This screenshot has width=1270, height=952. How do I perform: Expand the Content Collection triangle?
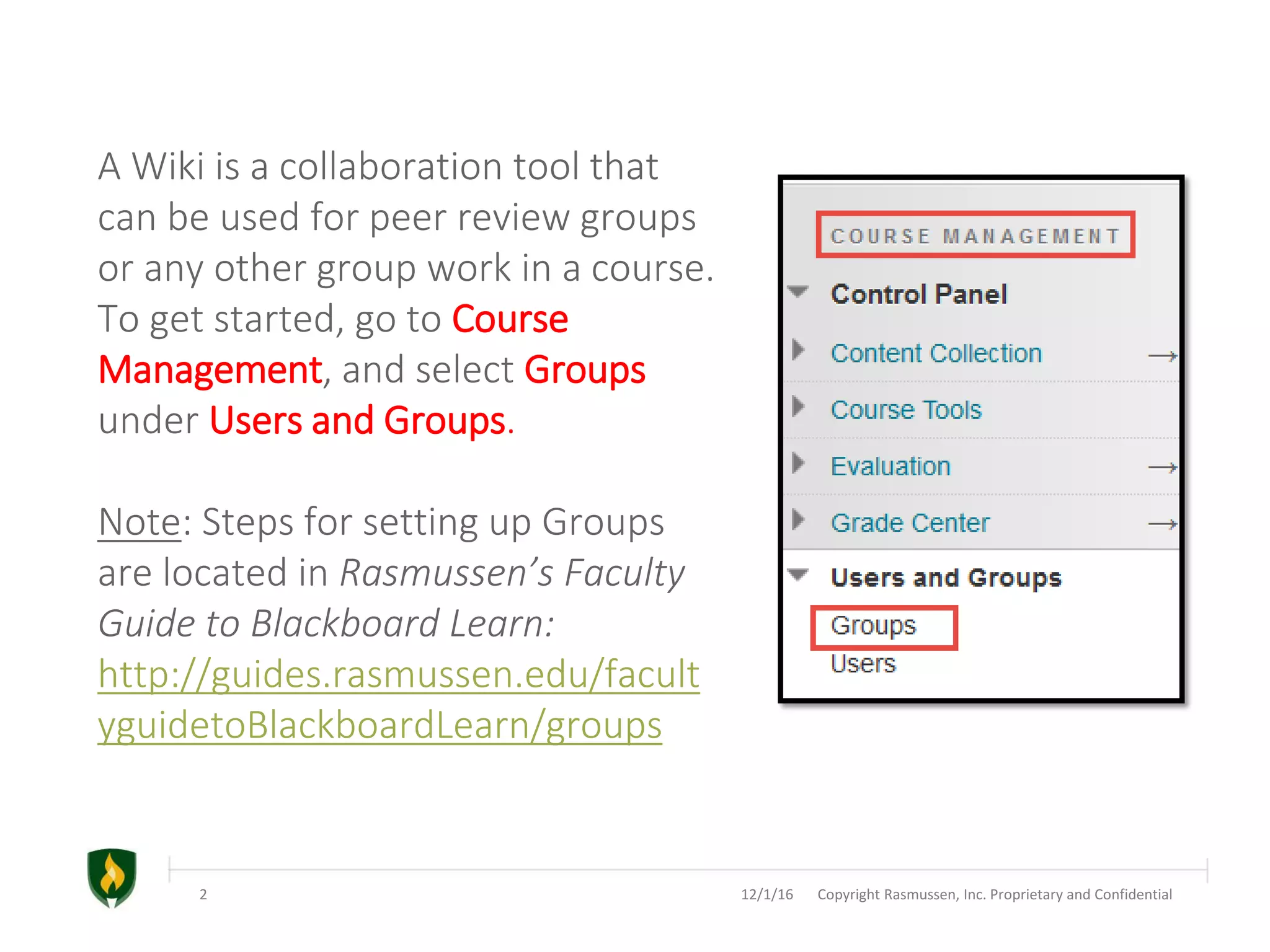tap(799, 350)
